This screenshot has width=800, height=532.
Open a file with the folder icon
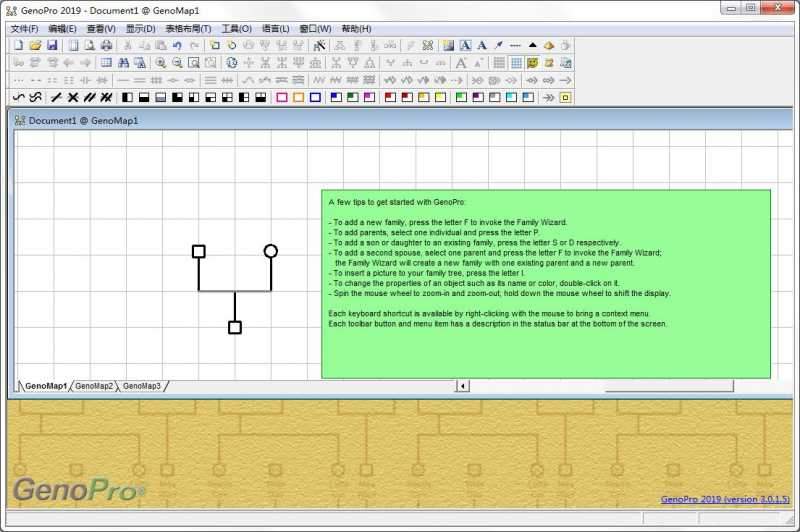[x=35, y=45]
